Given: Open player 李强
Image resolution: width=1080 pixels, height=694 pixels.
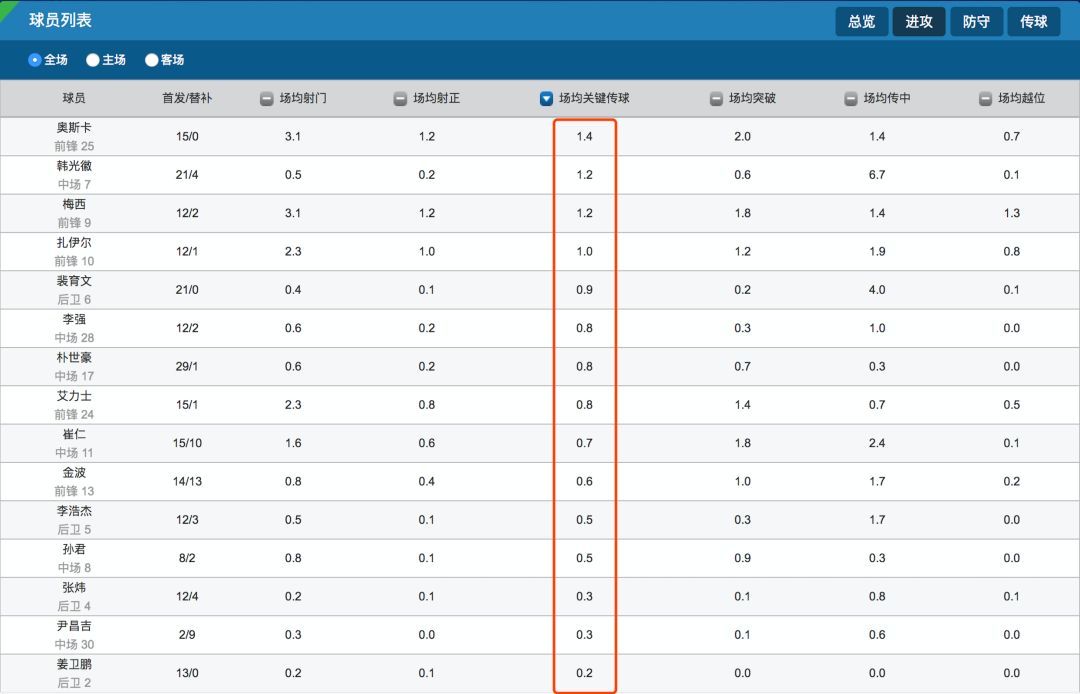Looking at the screenshot, I should coord(74,319).
